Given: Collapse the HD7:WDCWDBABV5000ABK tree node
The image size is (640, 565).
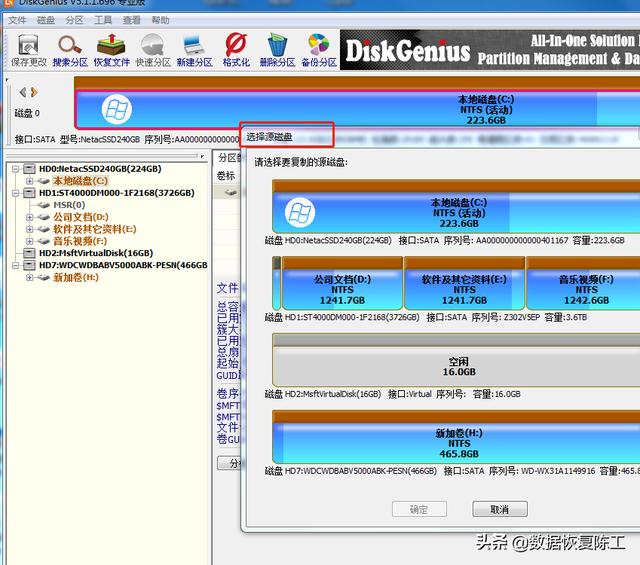Looking at the screenshot, I should coord(16,265).
